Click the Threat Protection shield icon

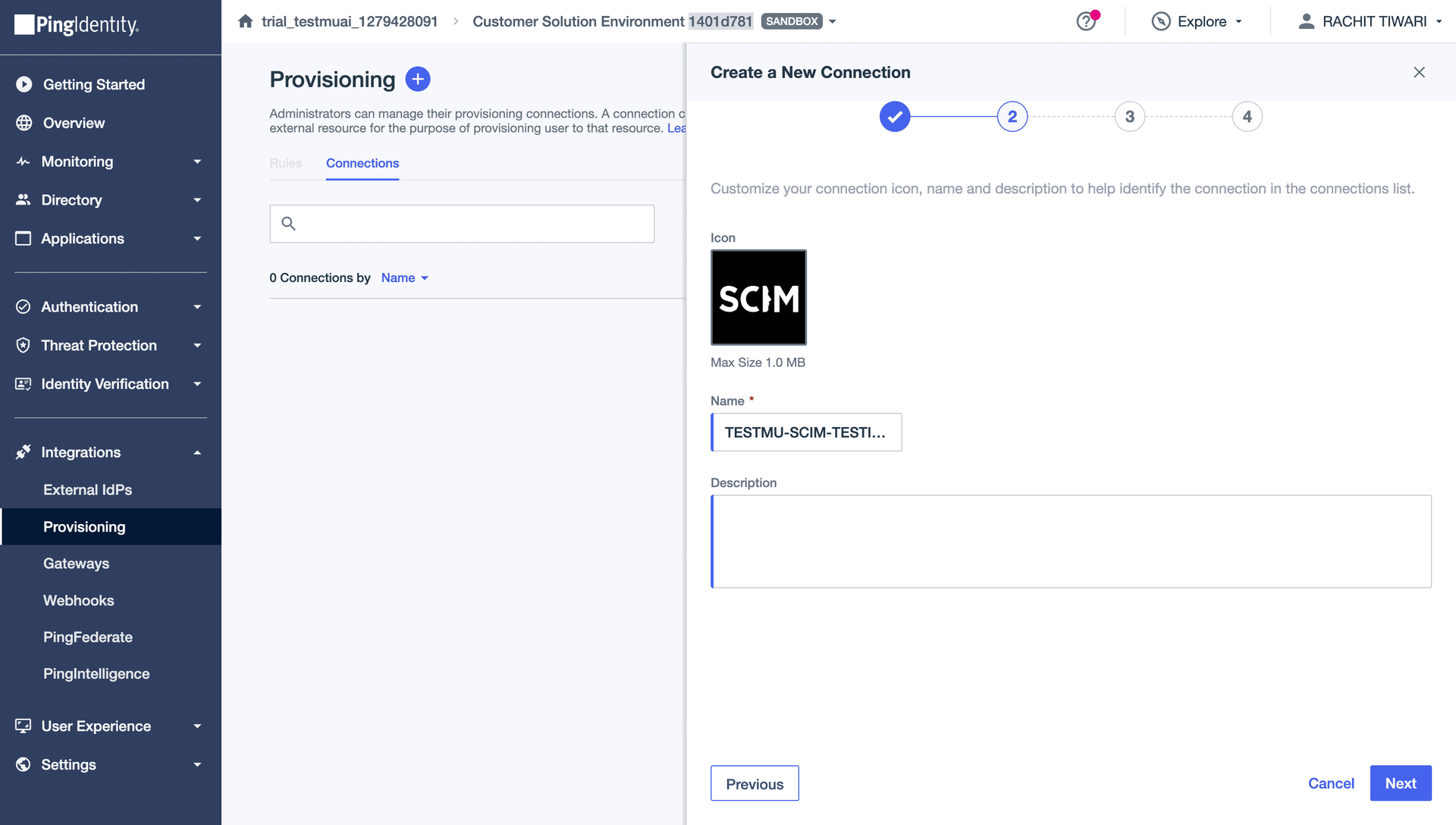pyautogui.click(x=23, y=345)
